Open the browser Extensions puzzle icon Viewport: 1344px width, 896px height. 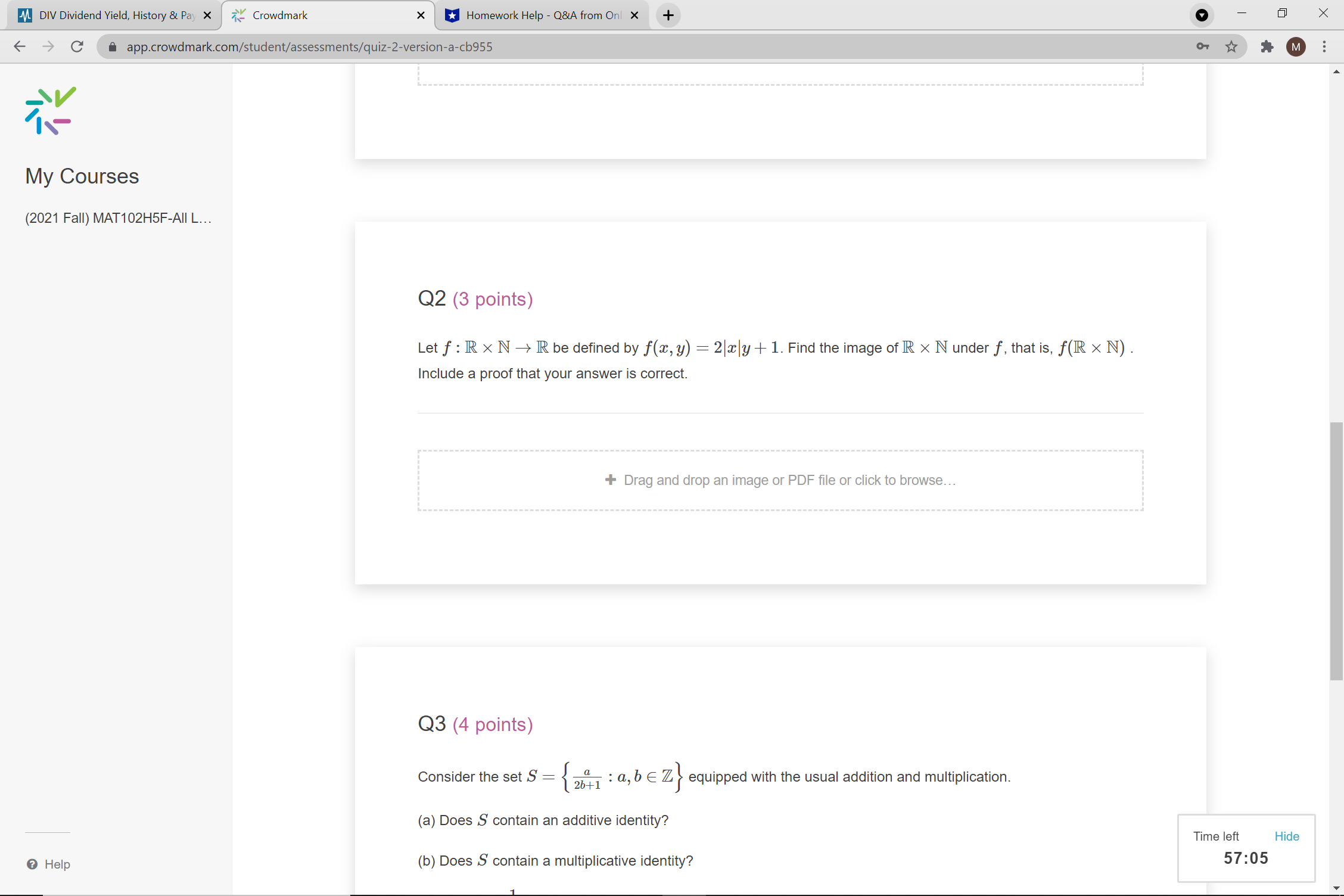pyautogui.click(x=1267, y=46)
